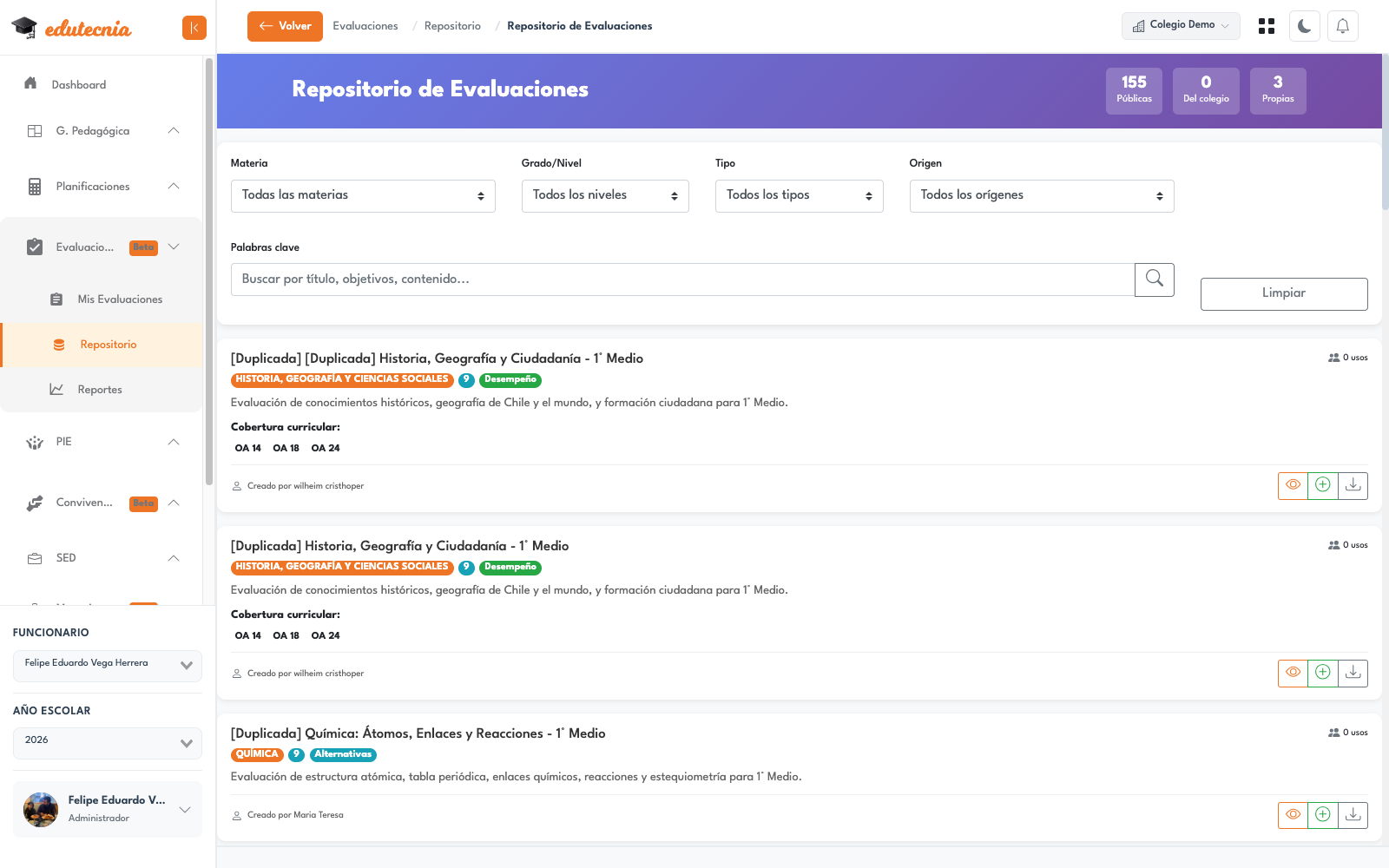Open notifications bell
Screen dimensions: 1389x868
click(x=1343, y=26)
